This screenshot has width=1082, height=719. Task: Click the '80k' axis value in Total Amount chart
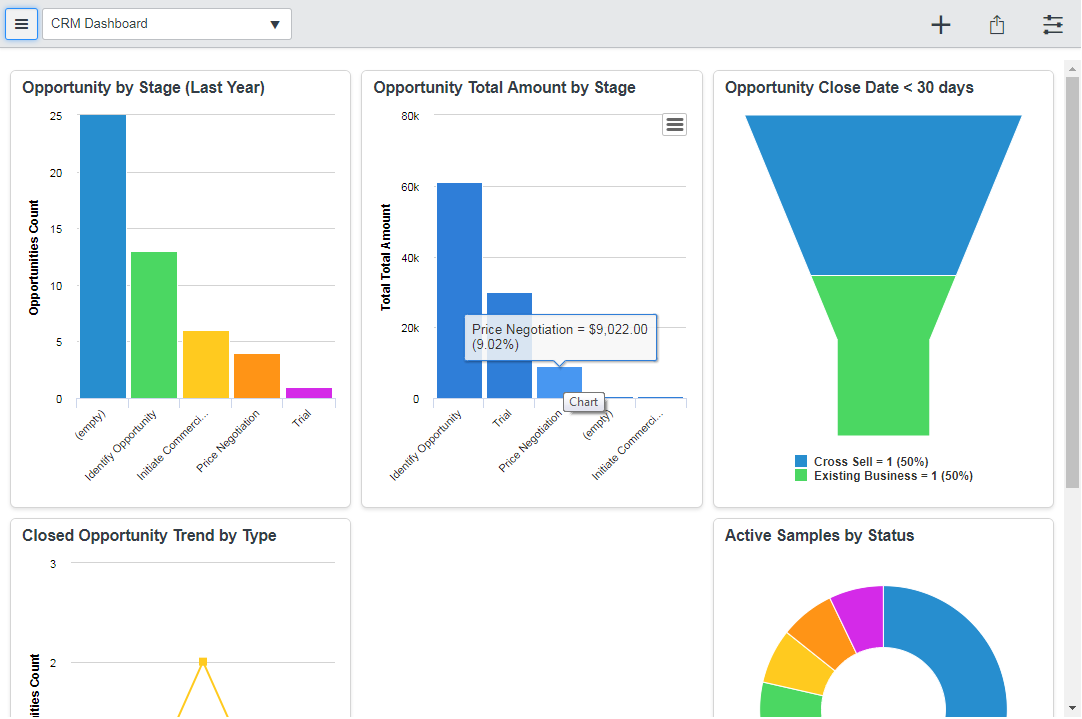(x=410, y=116)
